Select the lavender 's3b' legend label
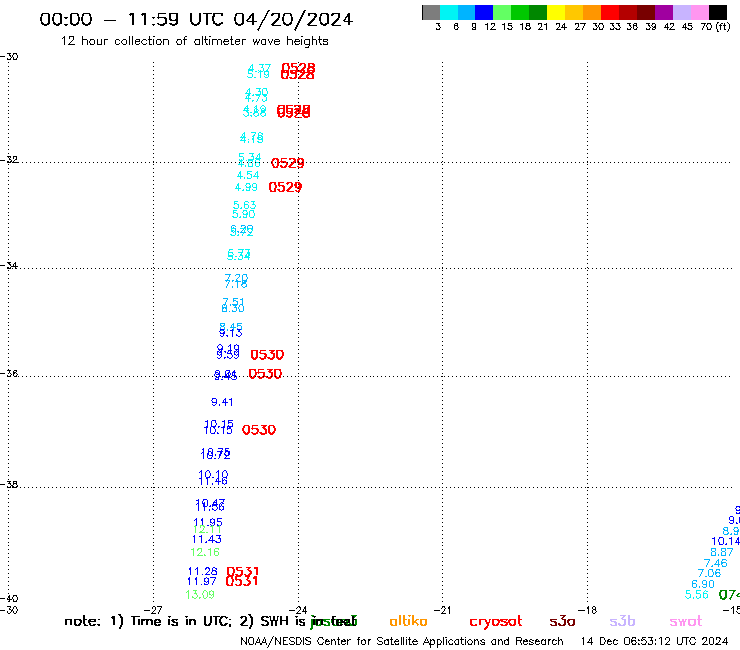Screen dimensions: 740x650 click(622, 621)
